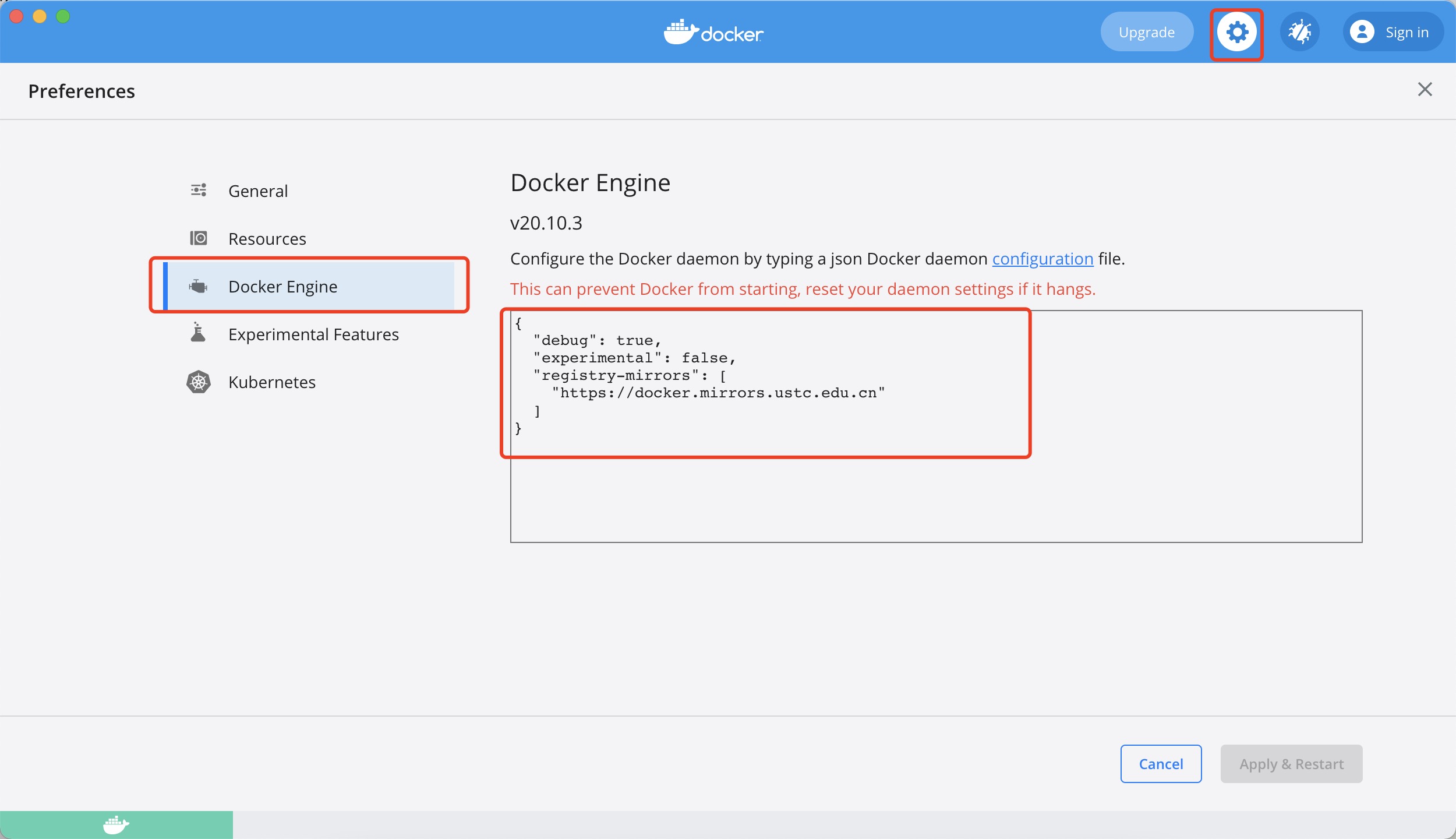
Task: Click Cancel to discard changes
Action: pyautogui.click(x=1162, y=764)
